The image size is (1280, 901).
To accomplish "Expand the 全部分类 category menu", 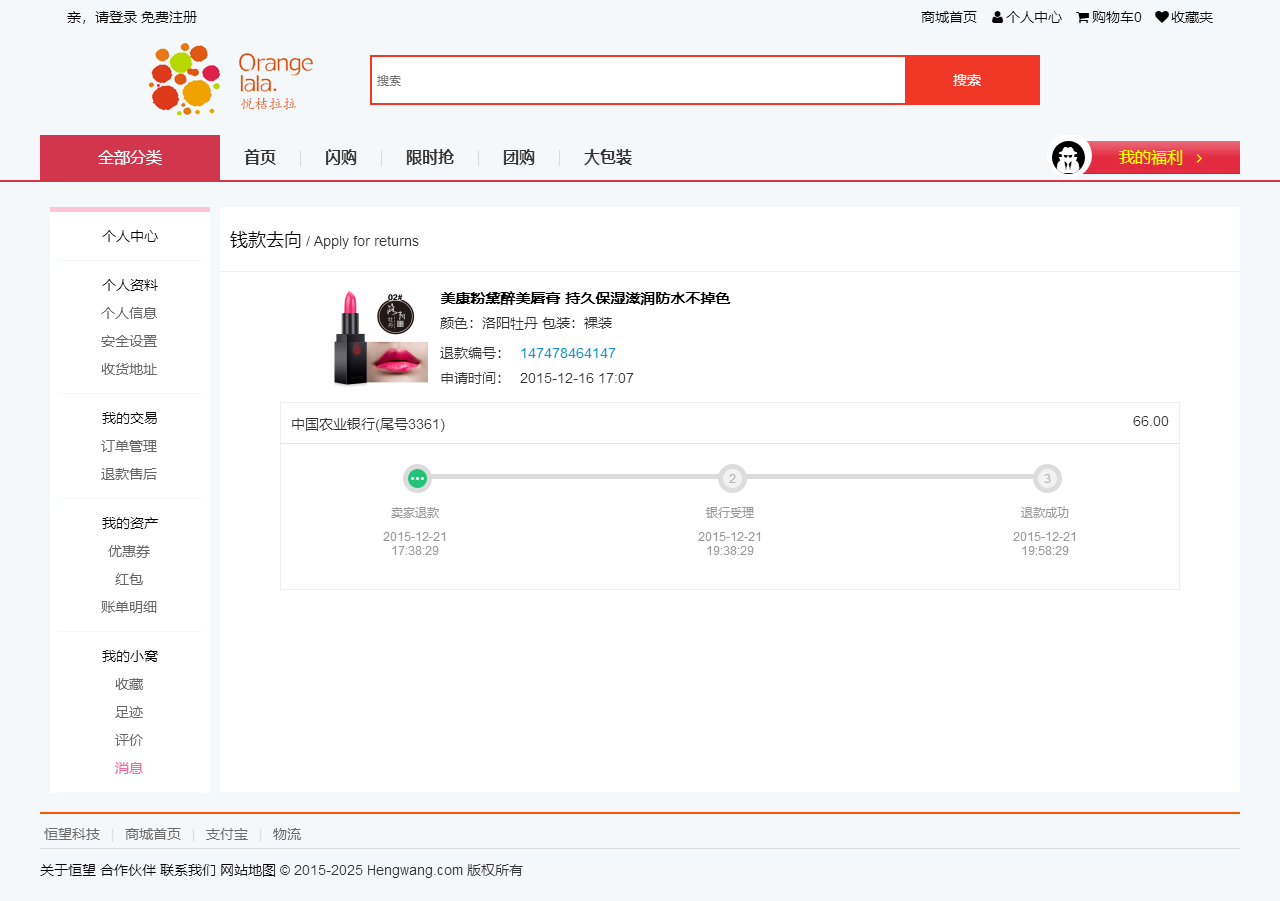I will point(130,158).
